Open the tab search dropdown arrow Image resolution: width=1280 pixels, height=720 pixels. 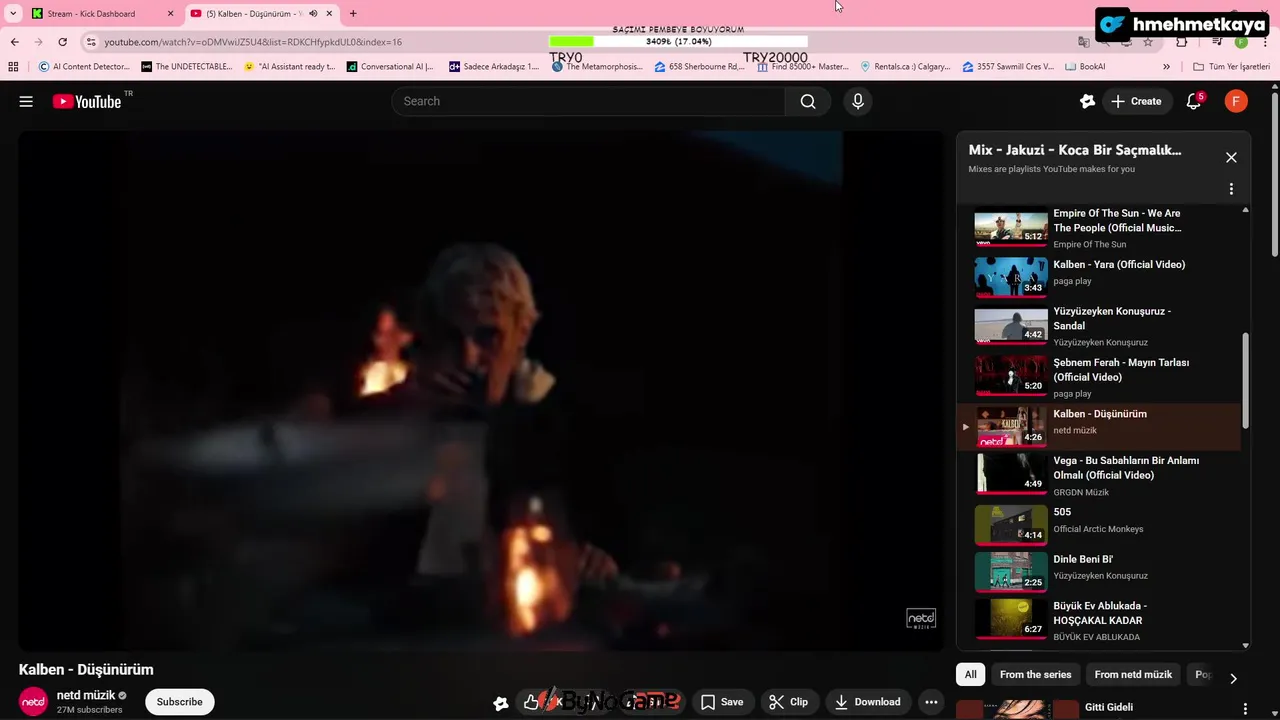point(13,14)
